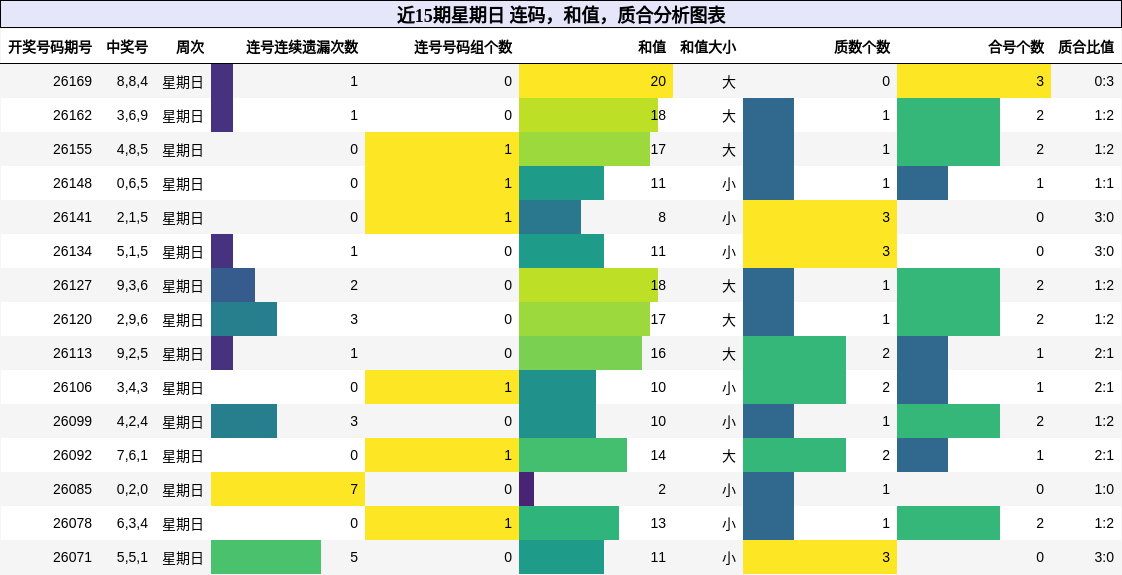Click the 和值 column header
The height and width of the screenshot is (575, 1122).
coord(652,47)
